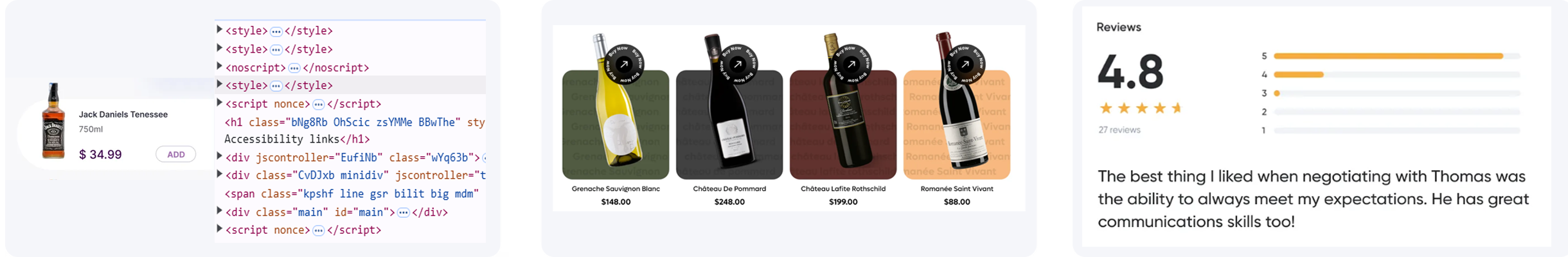Viewport: 1568px width, 257px height.
Task: Expand the last script nonce node
Action: pos(220,229)
